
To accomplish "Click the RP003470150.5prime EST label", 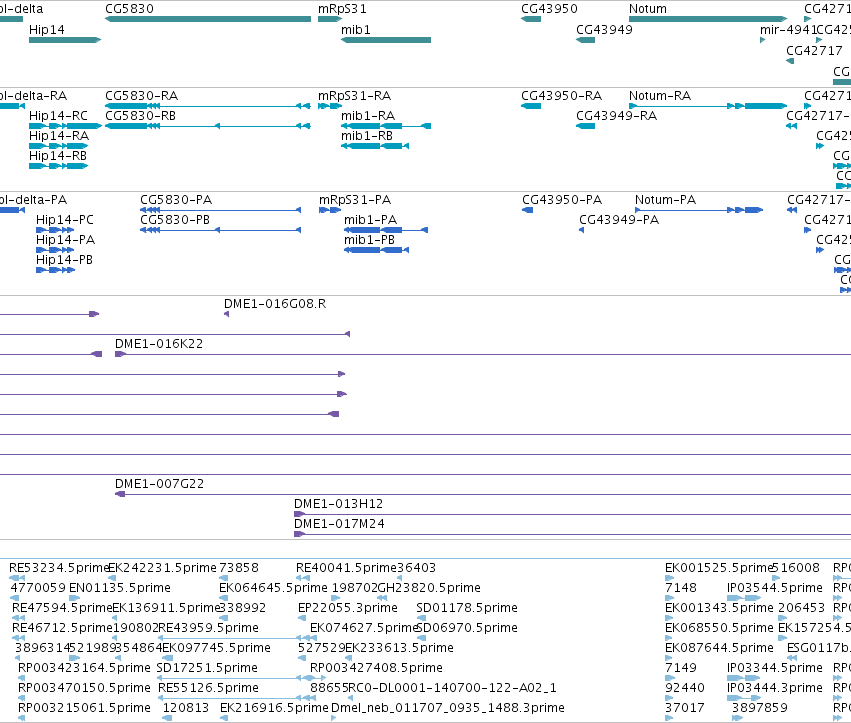I will 84,688.
